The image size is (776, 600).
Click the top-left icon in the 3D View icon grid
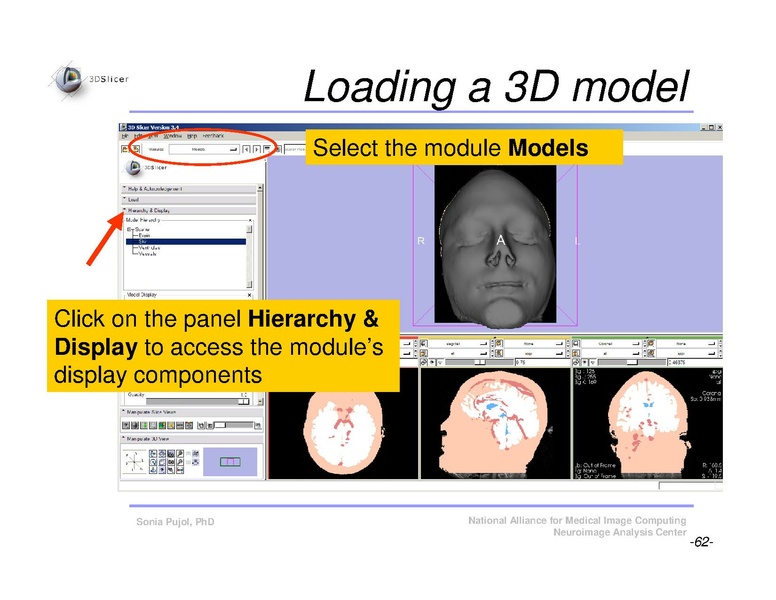pyautogui.click(x=153, y=453)
